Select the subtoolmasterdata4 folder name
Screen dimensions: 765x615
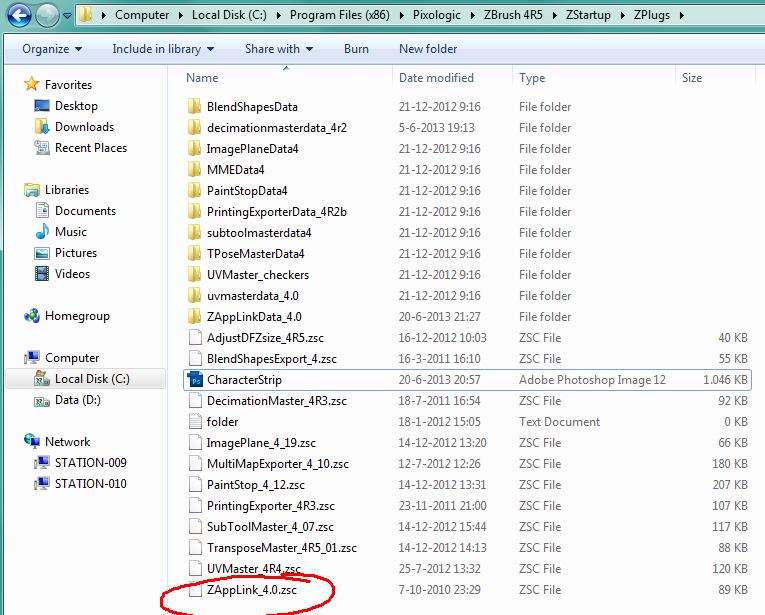tap(259, 233)
